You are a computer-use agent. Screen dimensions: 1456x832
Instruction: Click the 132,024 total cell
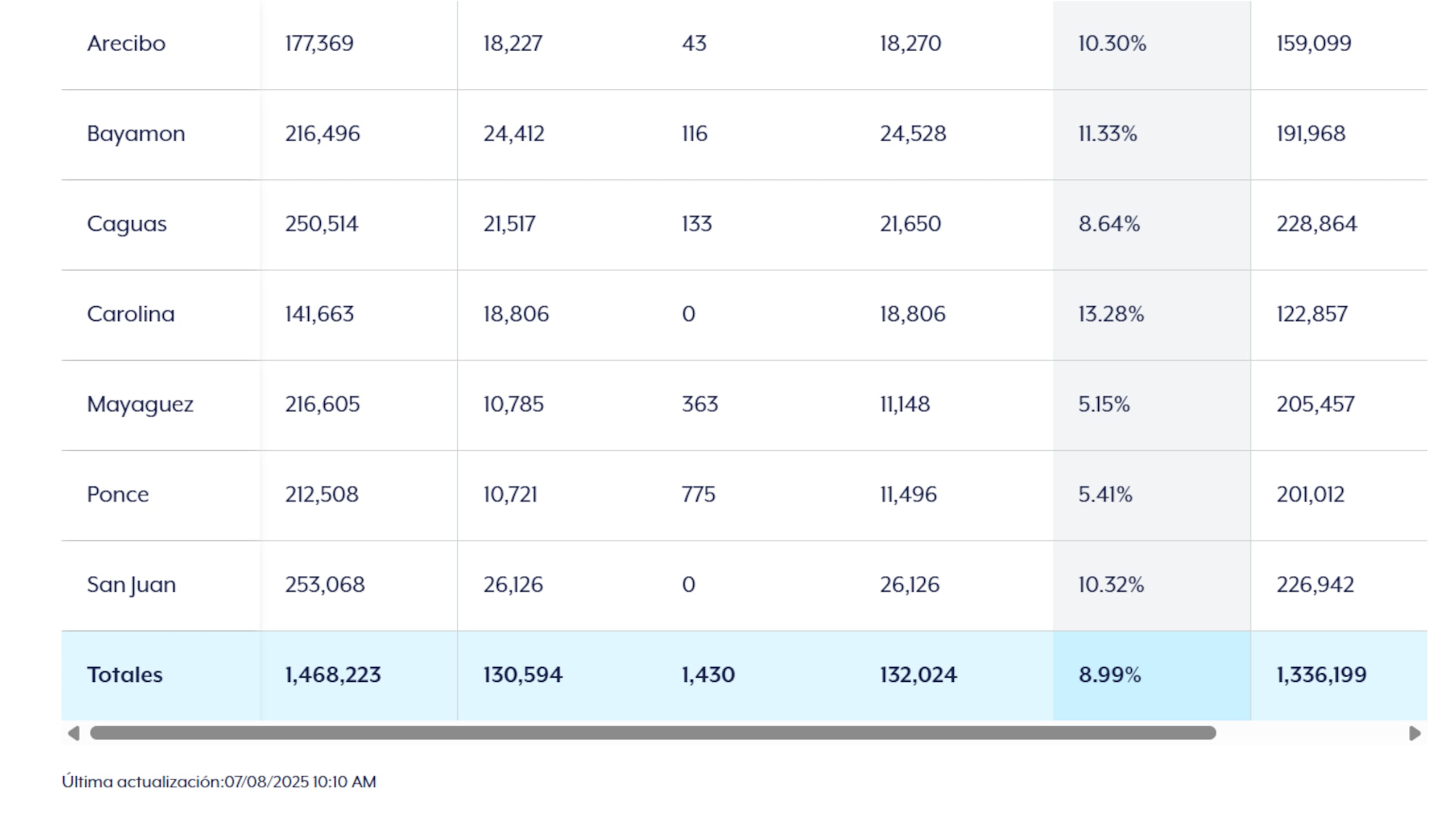pyautogui.click(x=918, y=675)
